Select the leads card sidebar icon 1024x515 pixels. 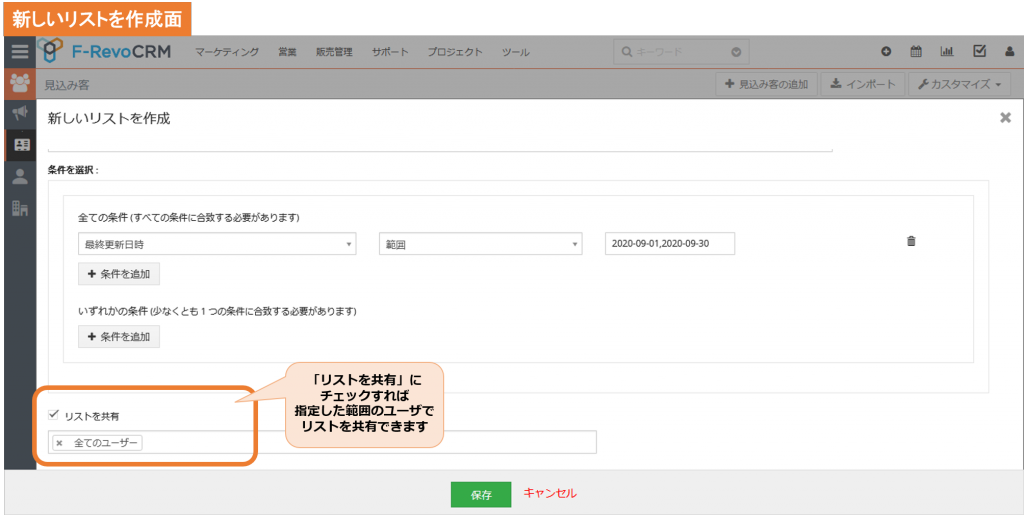(21, 145)
